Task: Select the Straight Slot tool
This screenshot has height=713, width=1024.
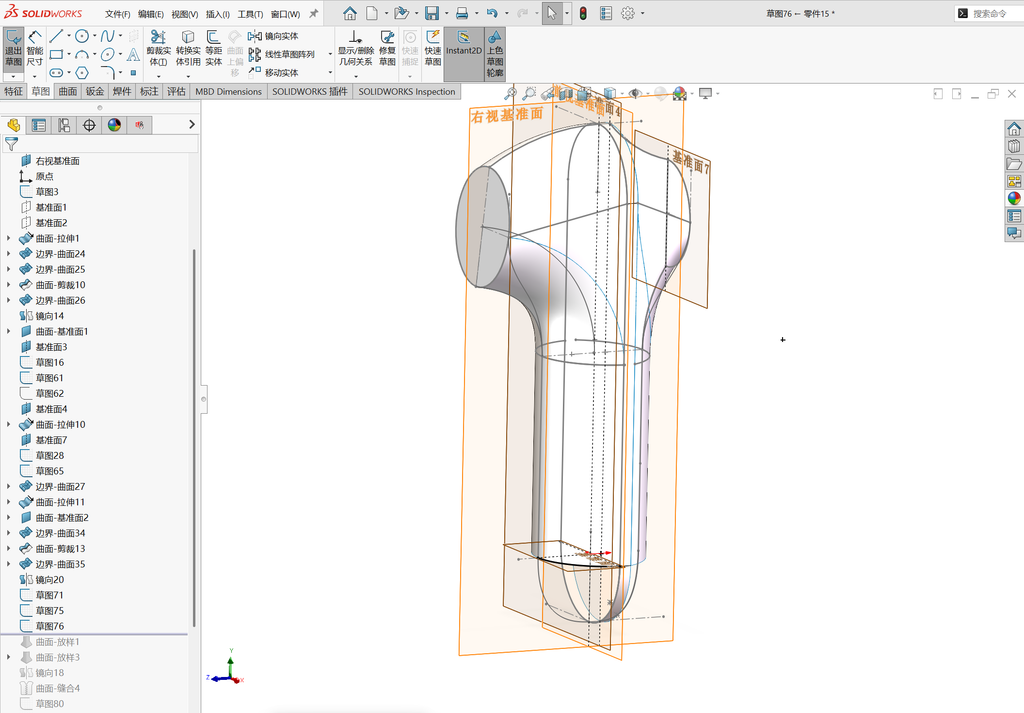Action: pos(56,72)
